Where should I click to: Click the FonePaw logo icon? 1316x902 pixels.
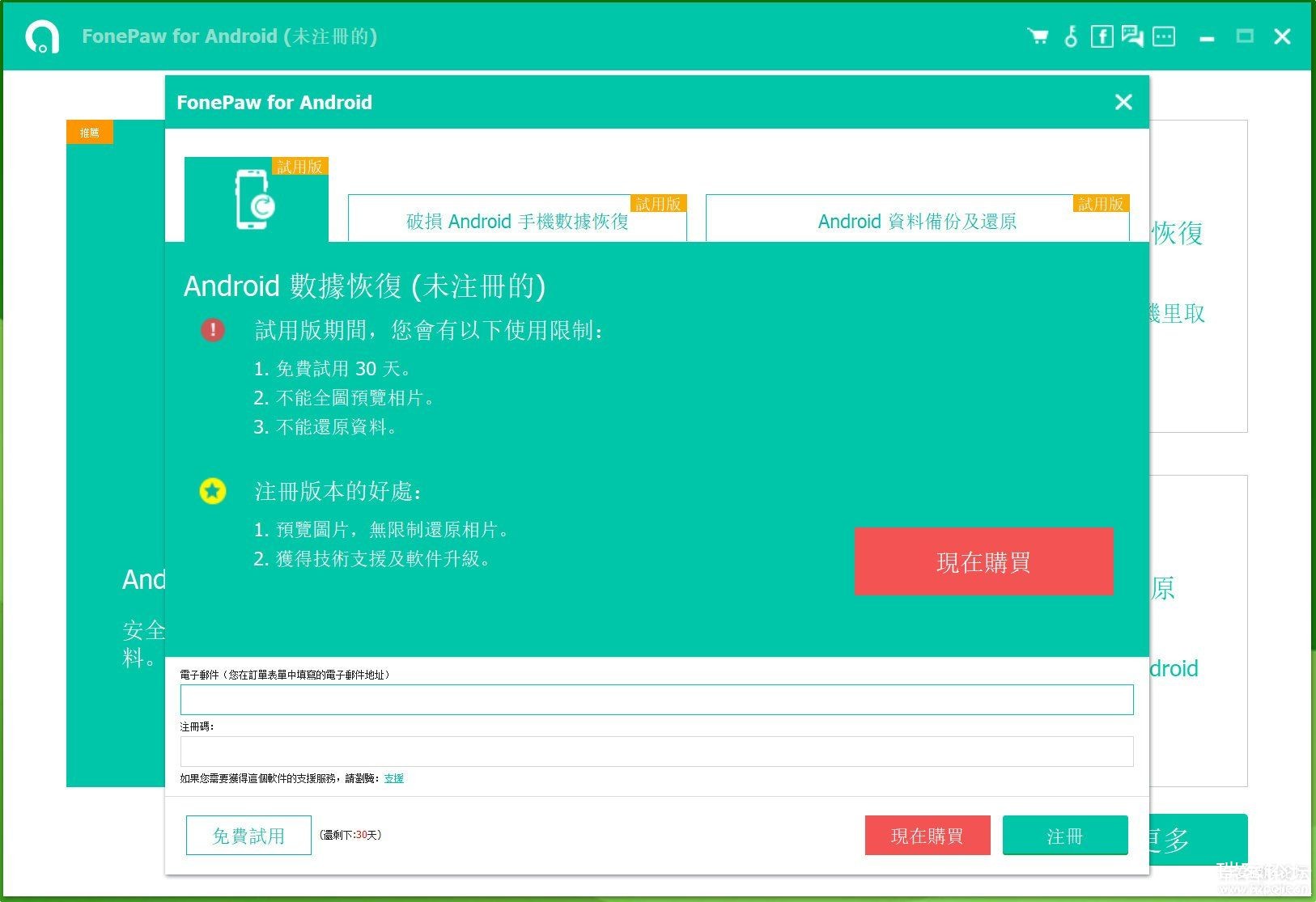(x=42, y=36)
